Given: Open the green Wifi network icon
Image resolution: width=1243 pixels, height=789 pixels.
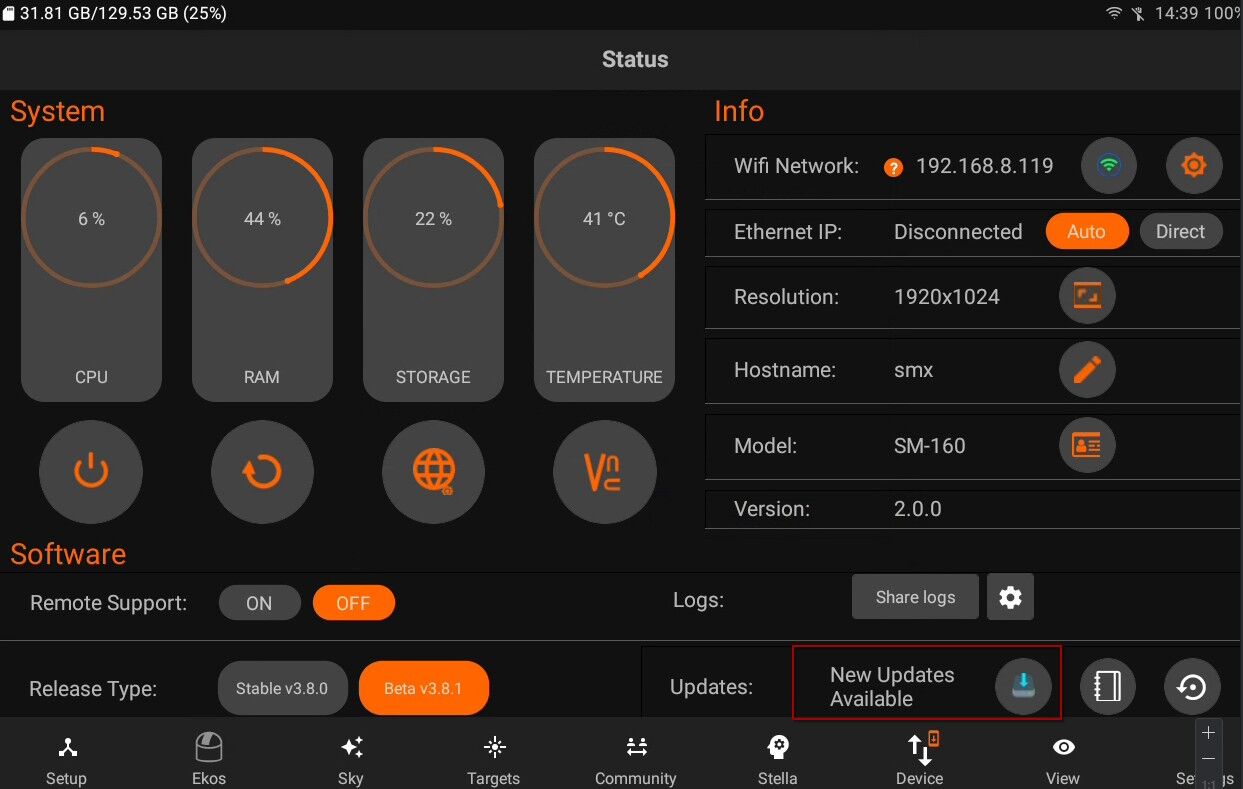Looking at the screenshot, I should point(1108,165).
